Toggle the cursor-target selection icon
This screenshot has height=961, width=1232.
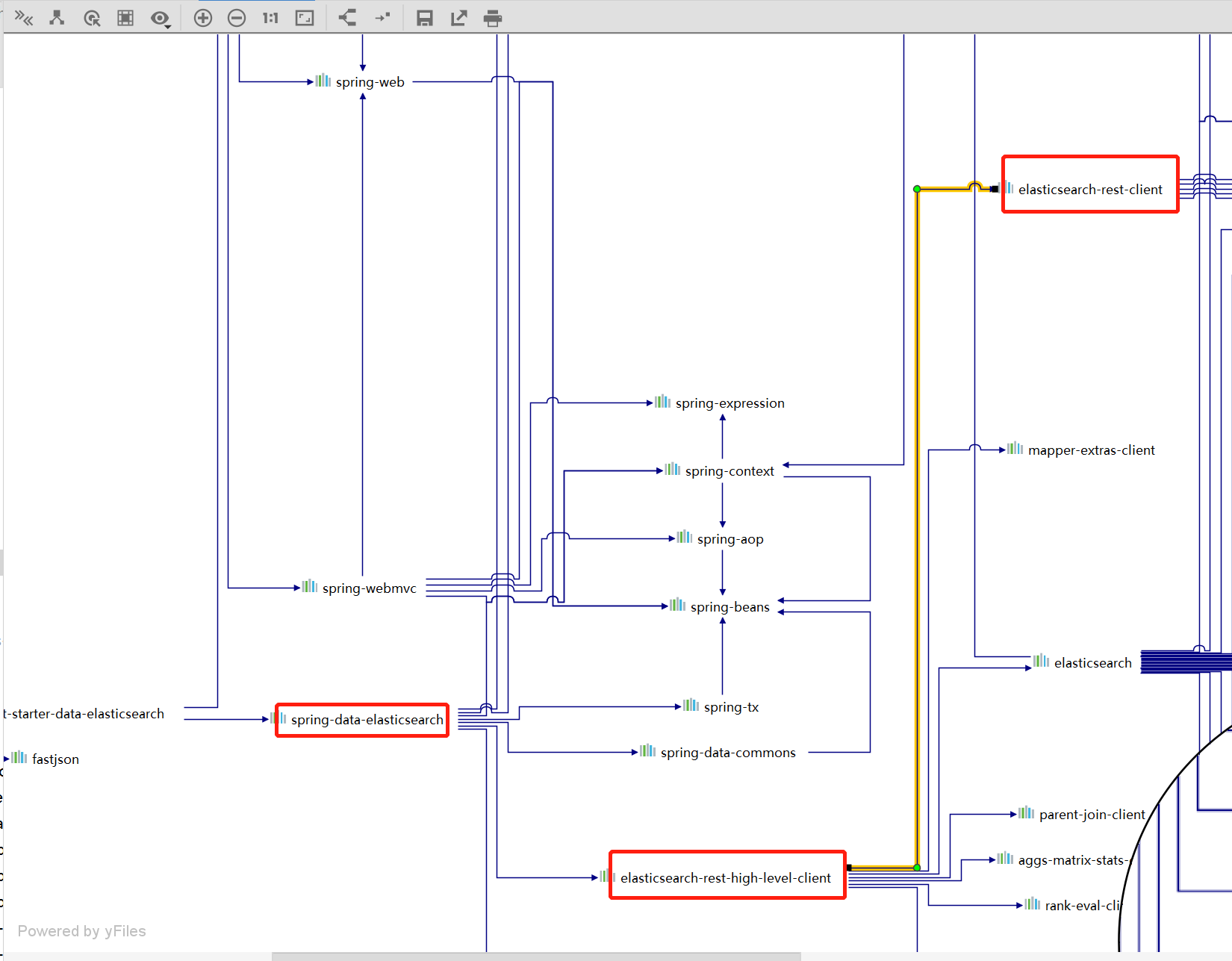(92, 18)
